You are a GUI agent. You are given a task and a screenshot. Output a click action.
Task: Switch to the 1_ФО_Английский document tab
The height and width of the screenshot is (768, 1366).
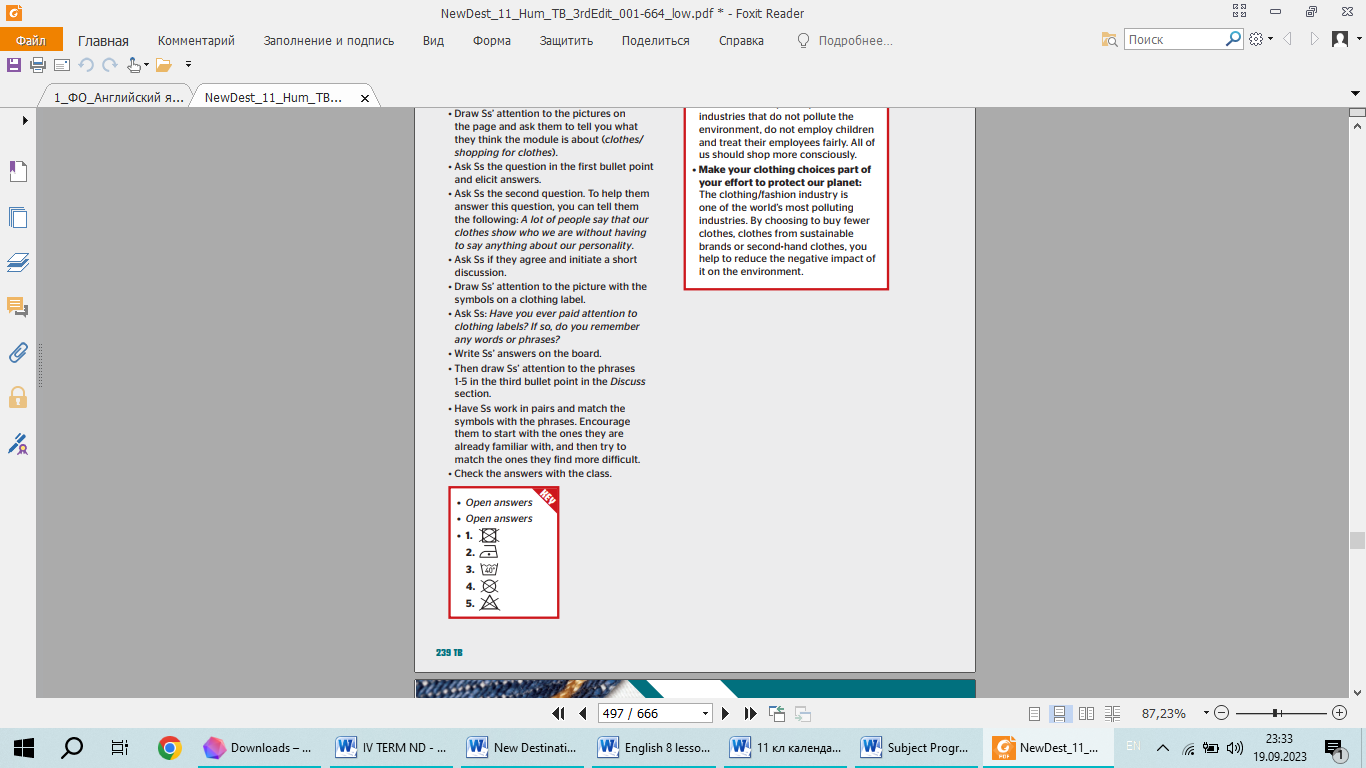point(119,98)
